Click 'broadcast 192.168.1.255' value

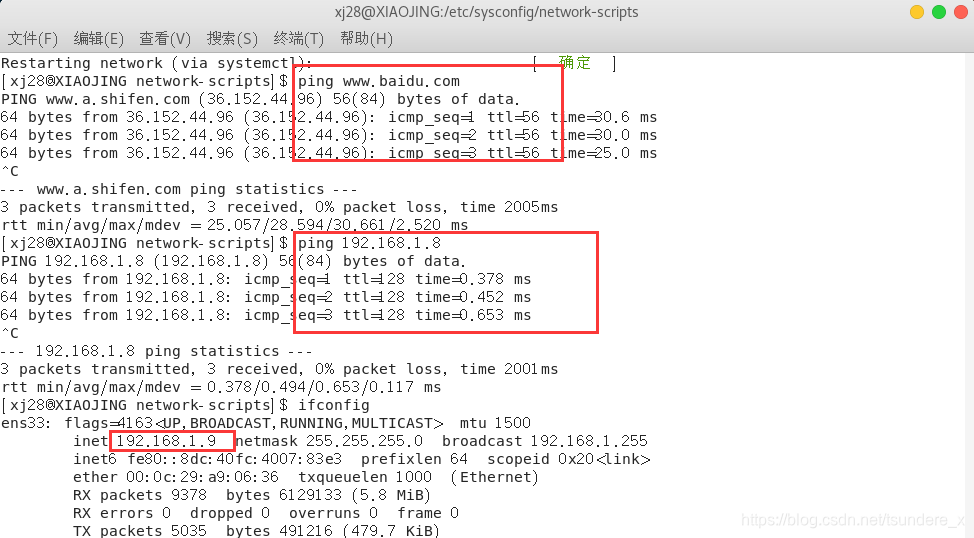[545, 442]
